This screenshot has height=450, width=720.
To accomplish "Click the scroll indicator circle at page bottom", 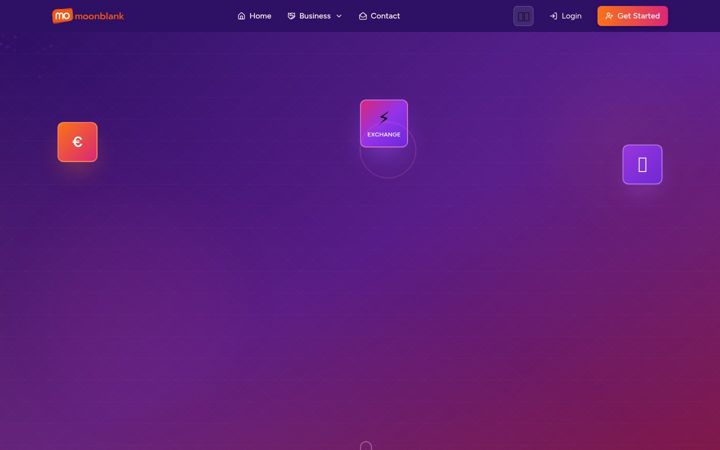I will [366, 446].
